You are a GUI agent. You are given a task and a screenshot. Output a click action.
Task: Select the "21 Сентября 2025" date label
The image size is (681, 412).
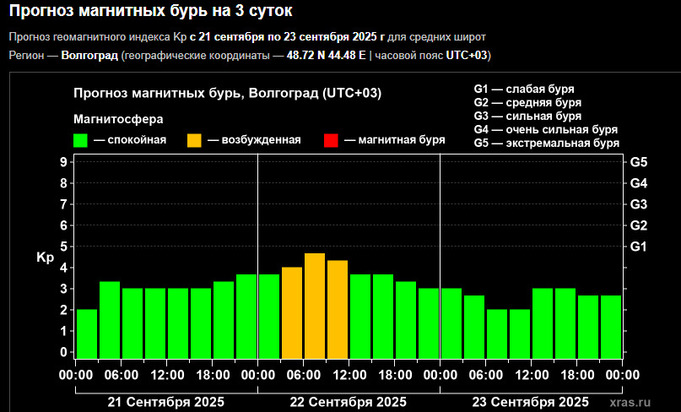coord(167,401)
